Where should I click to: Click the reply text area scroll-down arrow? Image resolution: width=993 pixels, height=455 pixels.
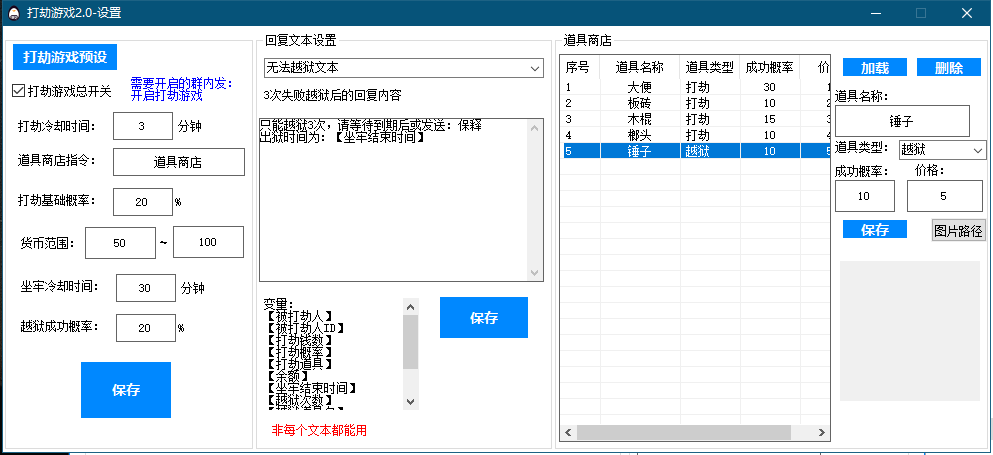coord(534,272)
